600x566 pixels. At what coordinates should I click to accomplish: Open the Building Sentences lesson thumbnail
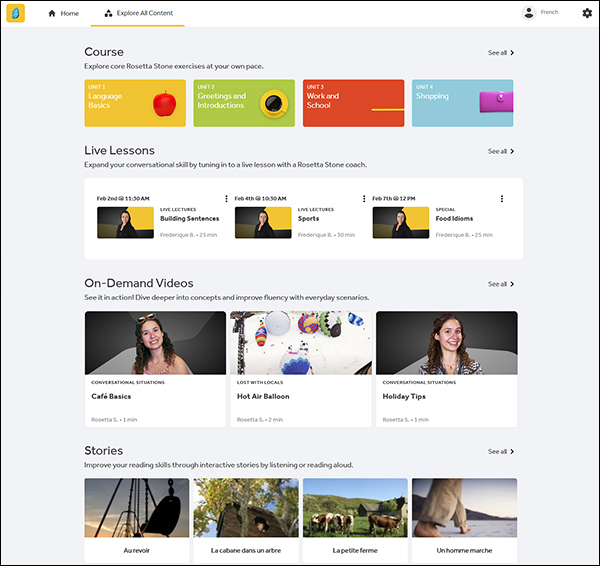(x=125, y=223)
